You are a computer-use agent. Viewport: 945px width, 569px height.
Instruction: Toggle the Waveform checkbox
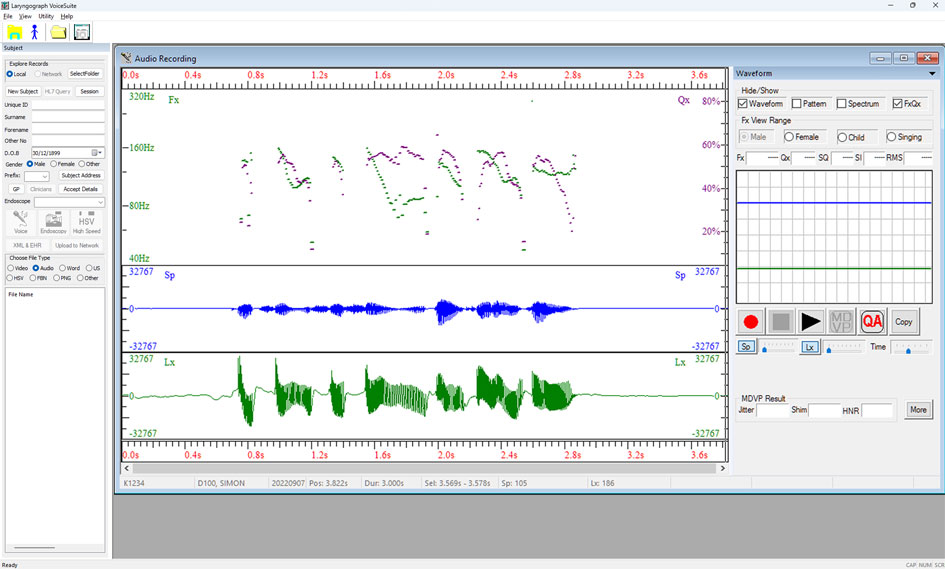pos(742,104)
